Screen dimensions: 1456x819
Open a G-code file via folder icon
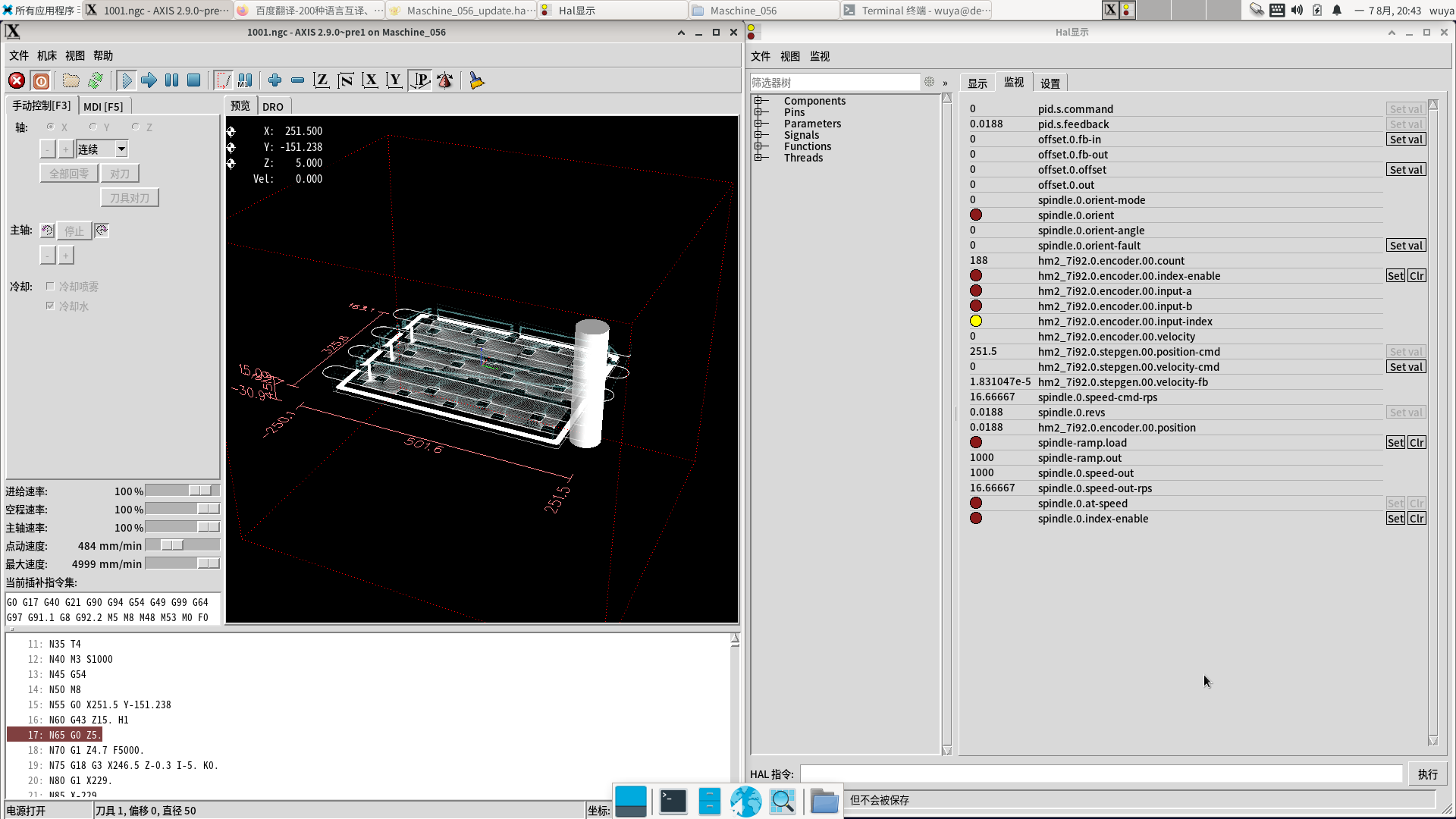coord(71,80)
